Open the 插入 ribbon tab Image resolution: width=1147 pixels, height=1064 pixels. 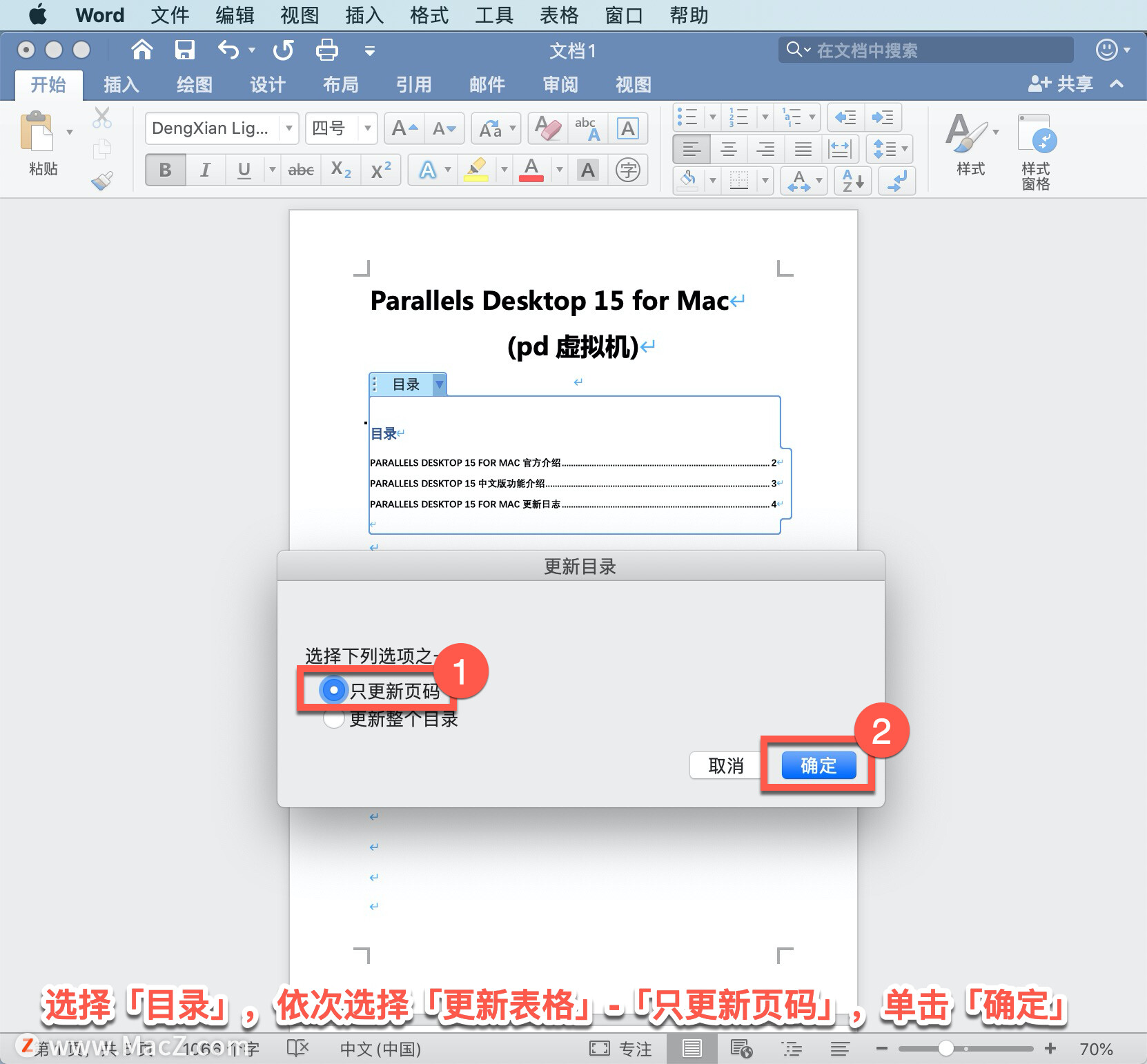click(121, 85)
